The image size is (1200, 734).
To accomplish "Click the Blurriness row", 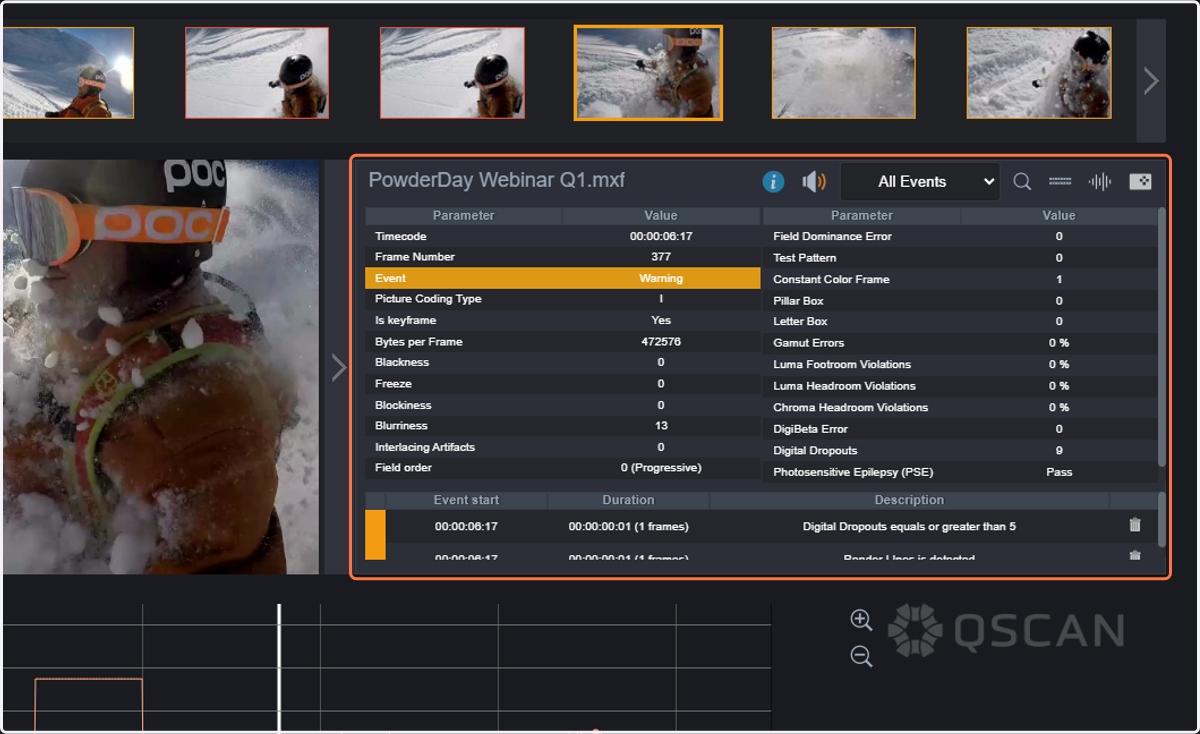I will (563, 426).
